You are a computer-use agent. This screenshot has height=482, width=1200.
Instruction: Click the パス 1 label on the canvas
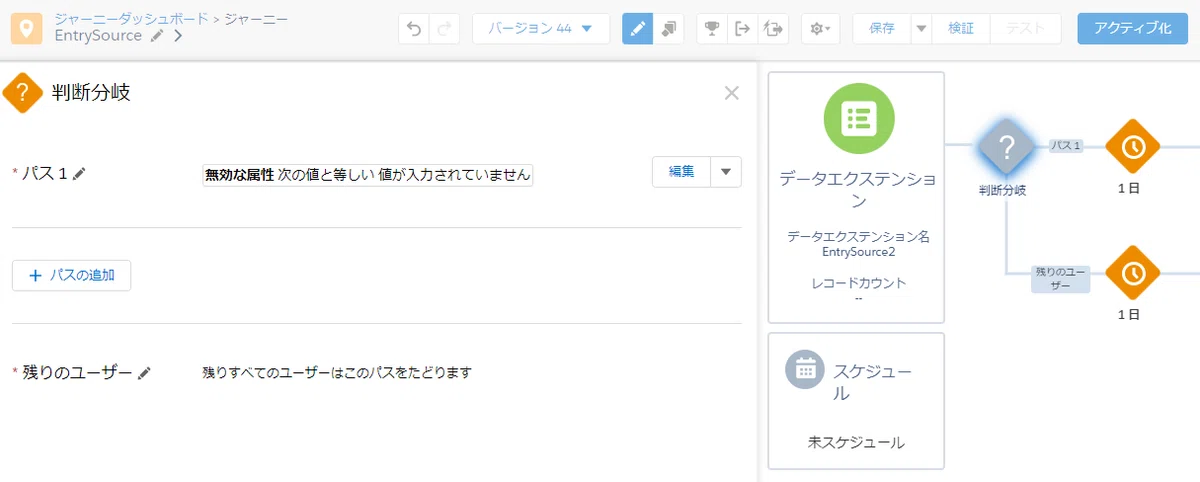point(1066,146)
